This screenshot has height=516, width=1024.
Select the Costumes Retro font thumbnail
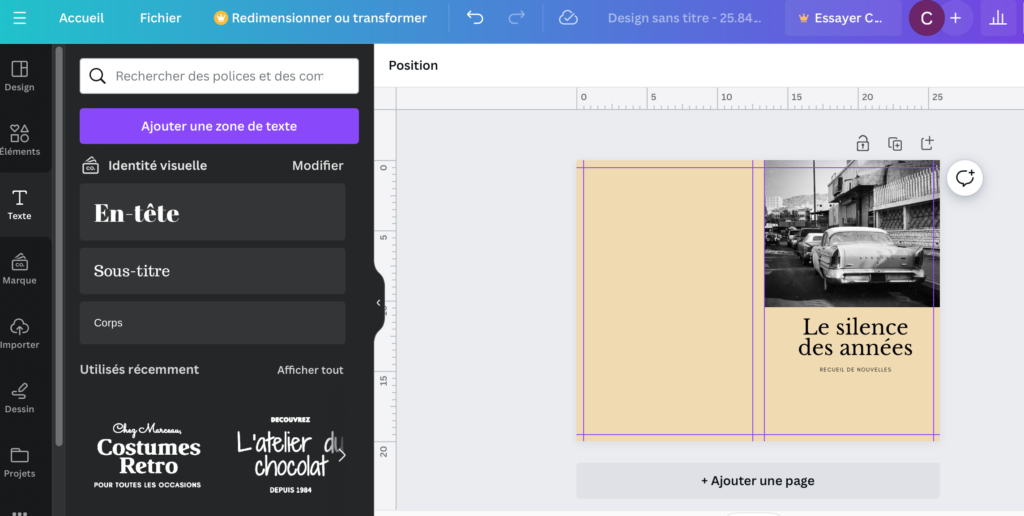pyautogui.click(x=148, y=455)
